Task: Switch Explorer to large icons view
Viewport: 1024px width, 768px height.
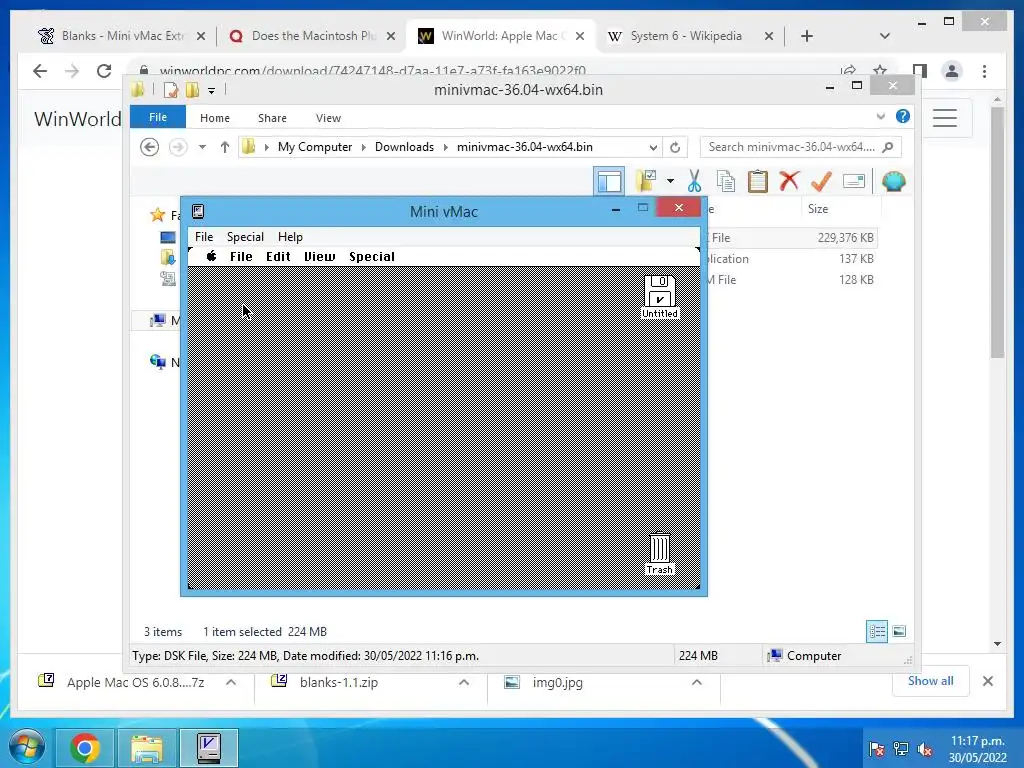Action: coord(899,631)
